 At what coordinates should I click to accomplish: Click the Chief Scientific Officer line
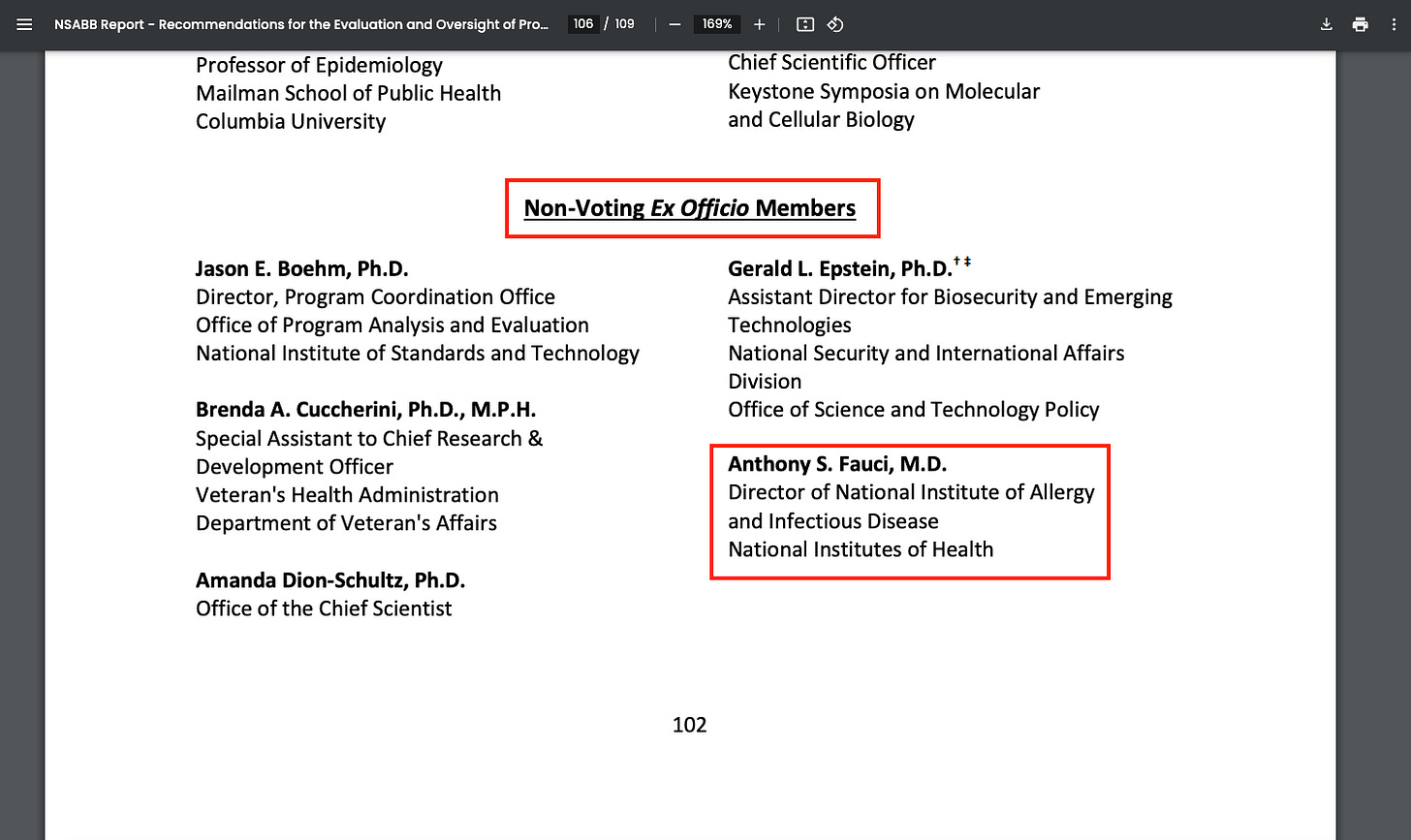pyautogui.click(x=831, y=62)
